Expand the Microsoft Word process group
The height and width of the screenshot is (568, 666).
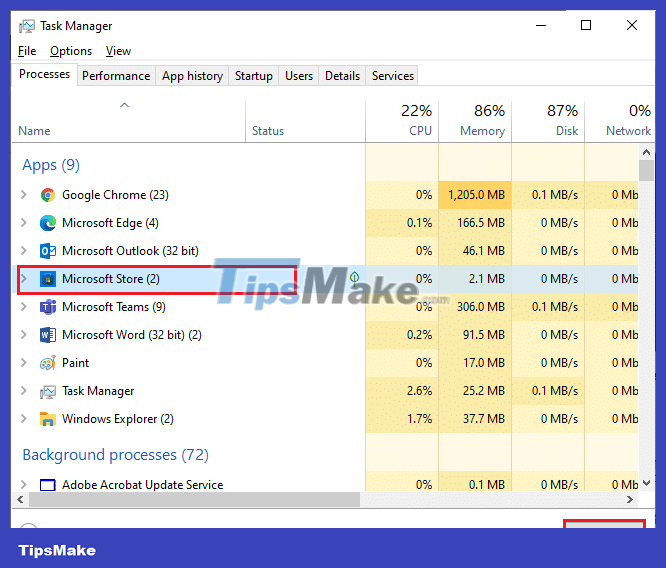(x=24, y=335)
